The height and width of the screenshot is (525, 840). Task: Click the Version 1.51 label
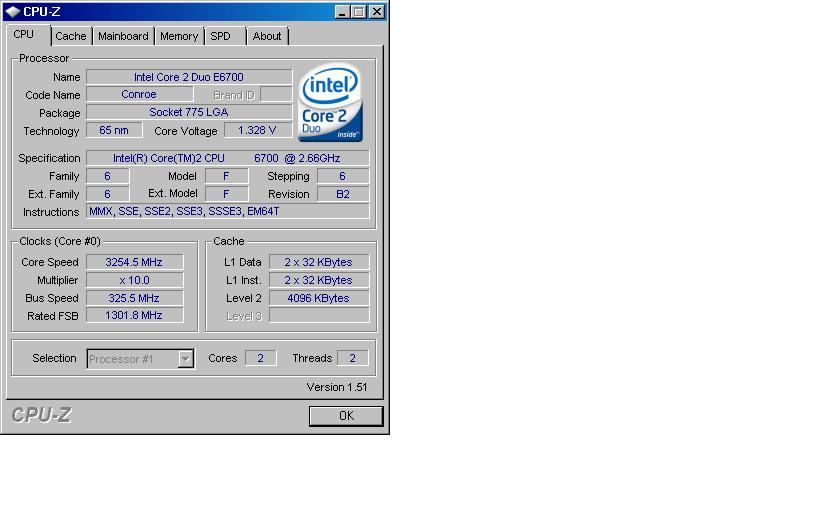pos(337,387)
